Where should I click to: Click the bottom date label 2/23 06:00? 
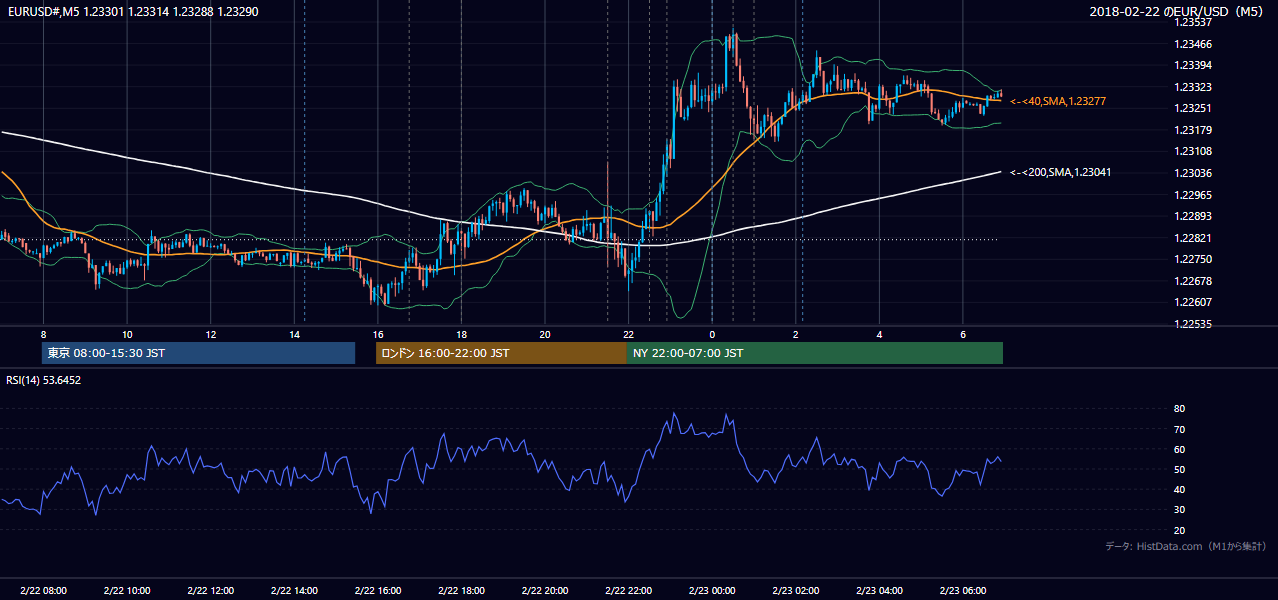click(962, 591)
